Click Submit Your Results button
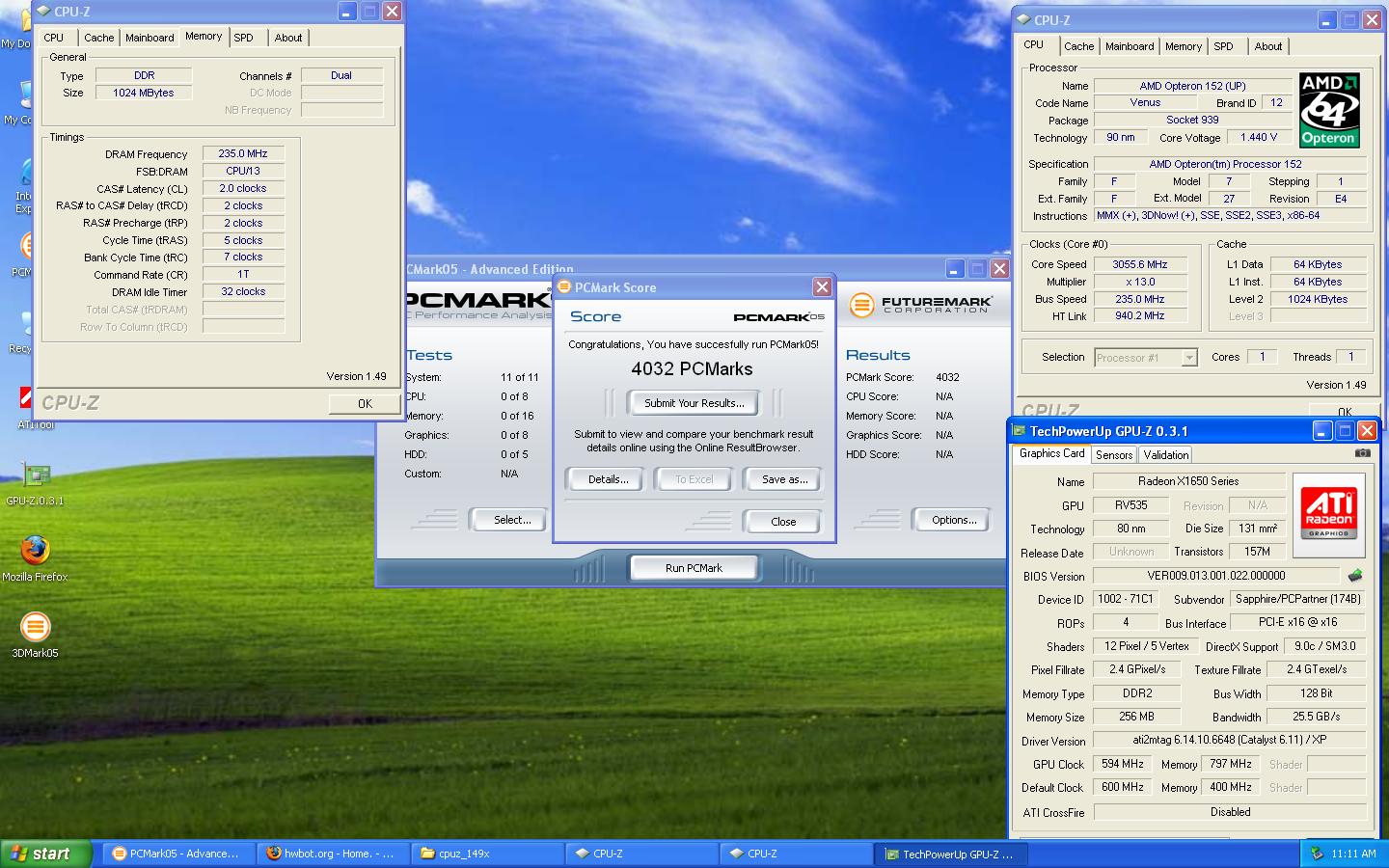 694,403
